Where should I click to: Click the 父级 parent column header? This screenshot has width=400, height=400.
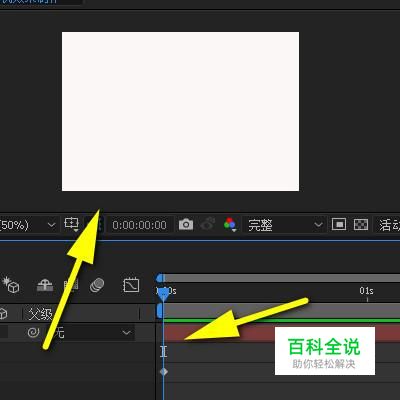(41, 314)
